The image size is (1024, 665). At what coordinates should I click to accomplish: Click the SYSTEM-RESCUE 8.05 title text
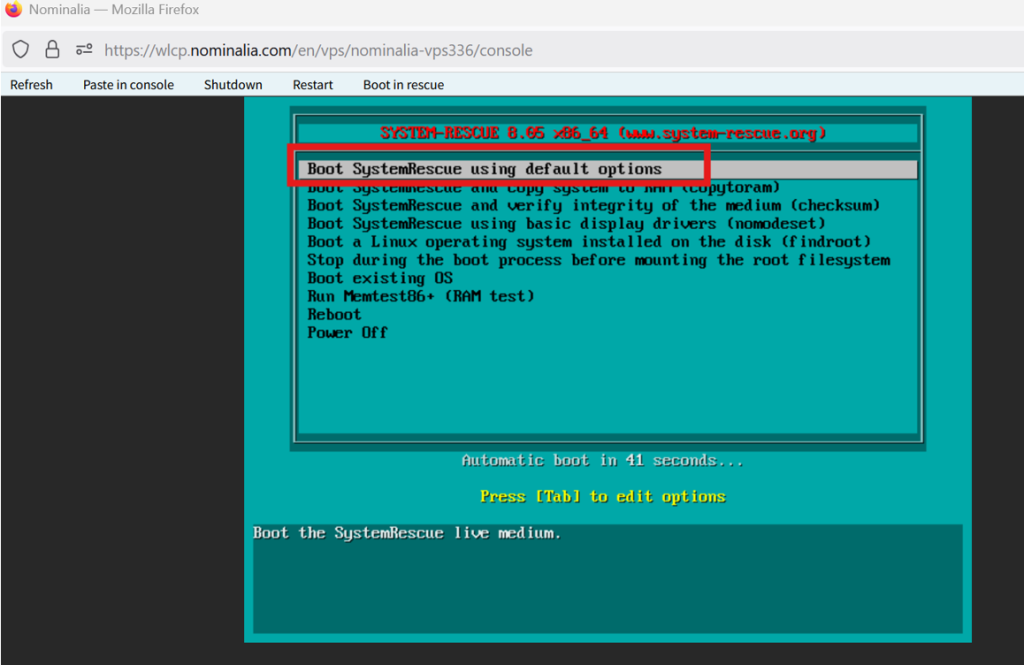point(603,133)
